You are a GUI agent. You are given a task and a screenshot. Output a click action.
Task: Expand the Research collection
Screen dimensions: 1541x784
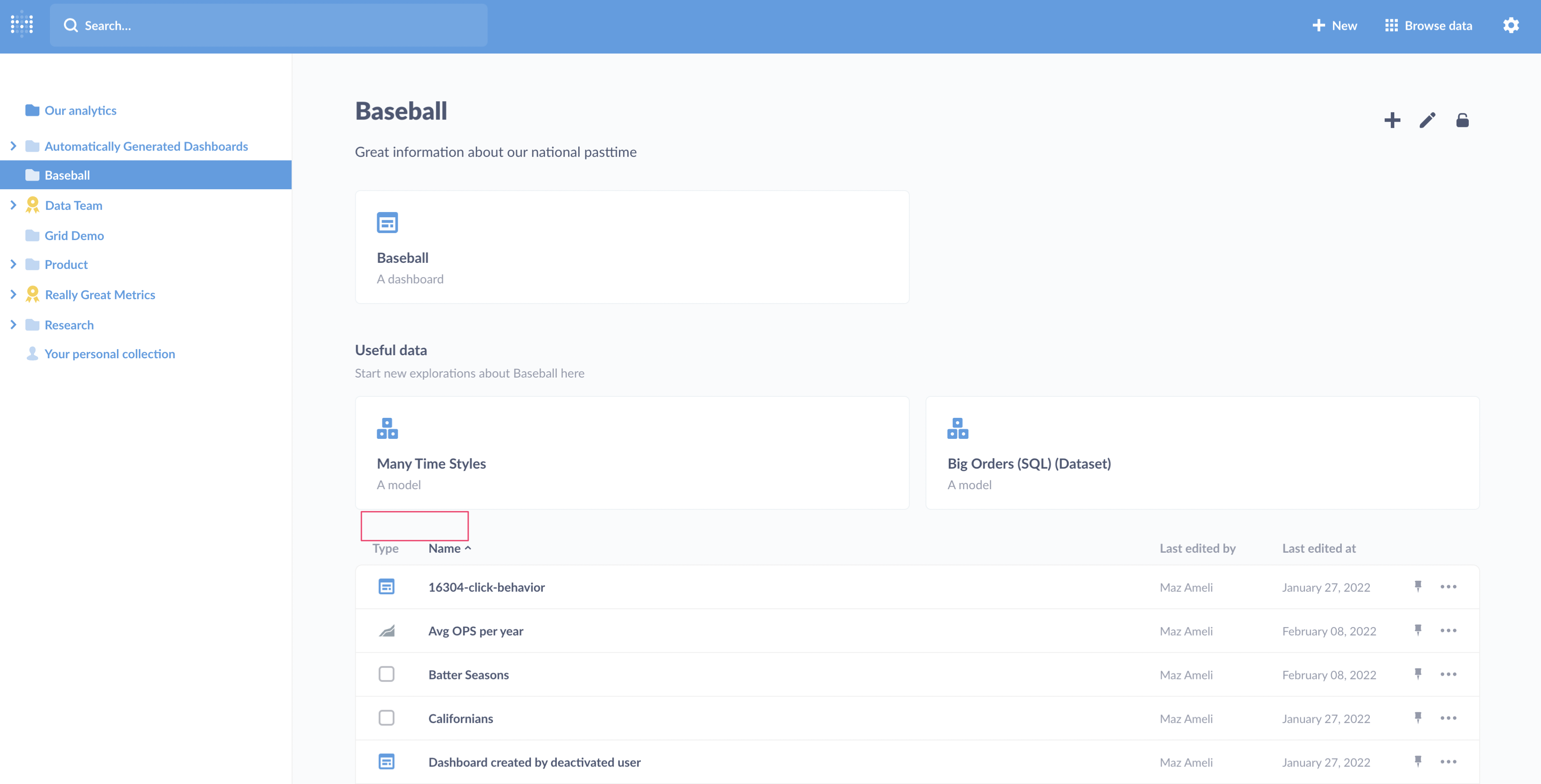(14, 324)
